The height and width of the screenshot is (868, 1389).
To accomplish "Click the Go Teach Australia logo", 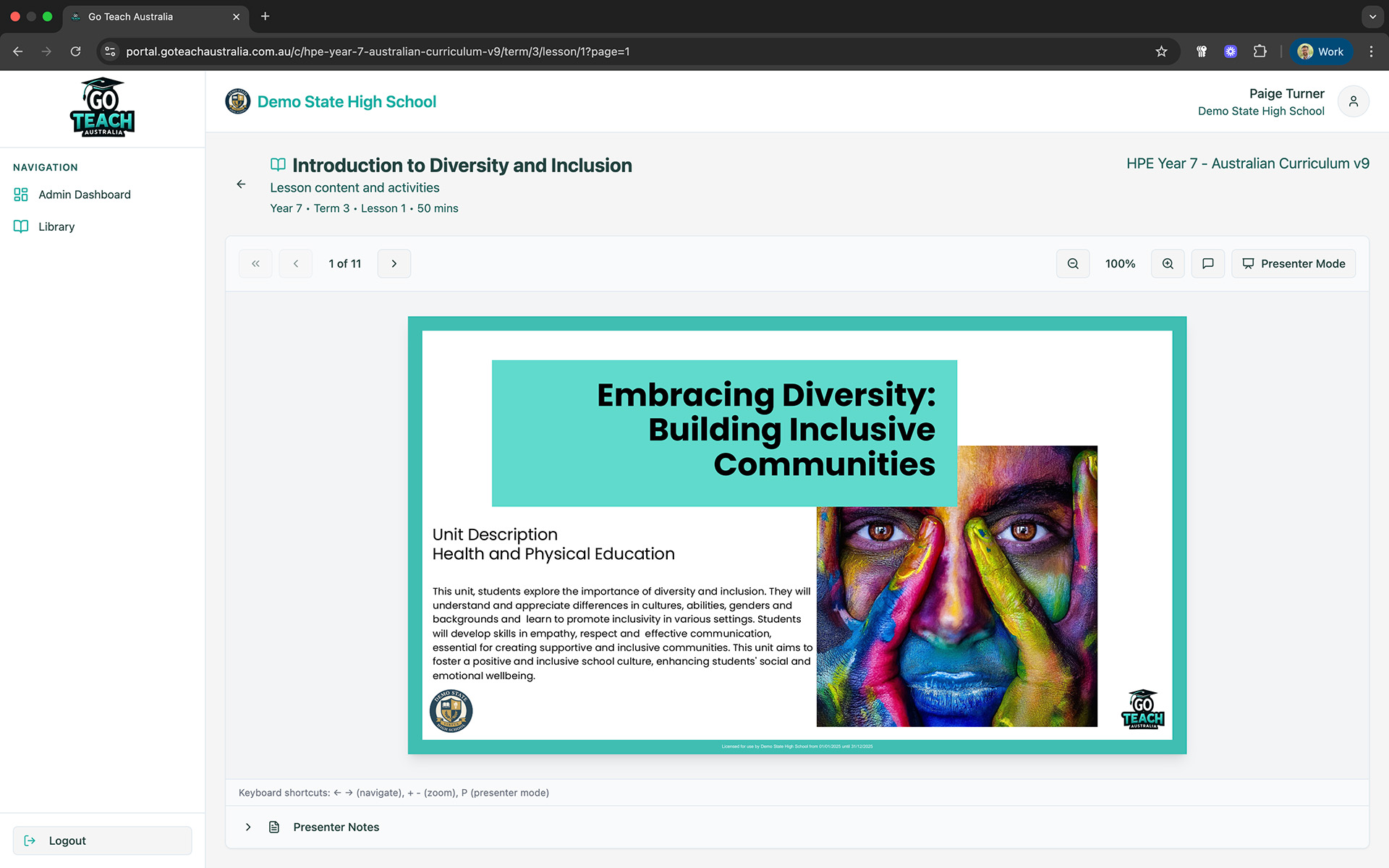I will point(101,107).
